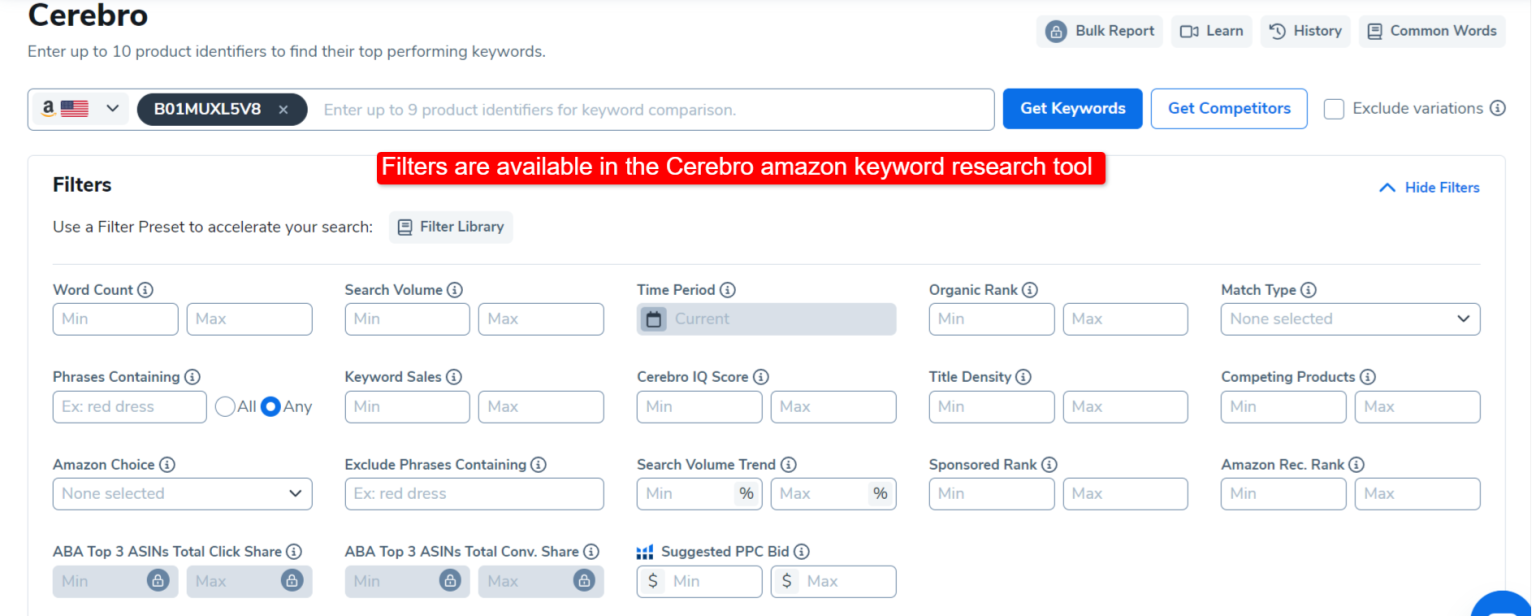Screen dimensions: 1536x616
Task: Click the Learn icon
Action: [1191, 31]
